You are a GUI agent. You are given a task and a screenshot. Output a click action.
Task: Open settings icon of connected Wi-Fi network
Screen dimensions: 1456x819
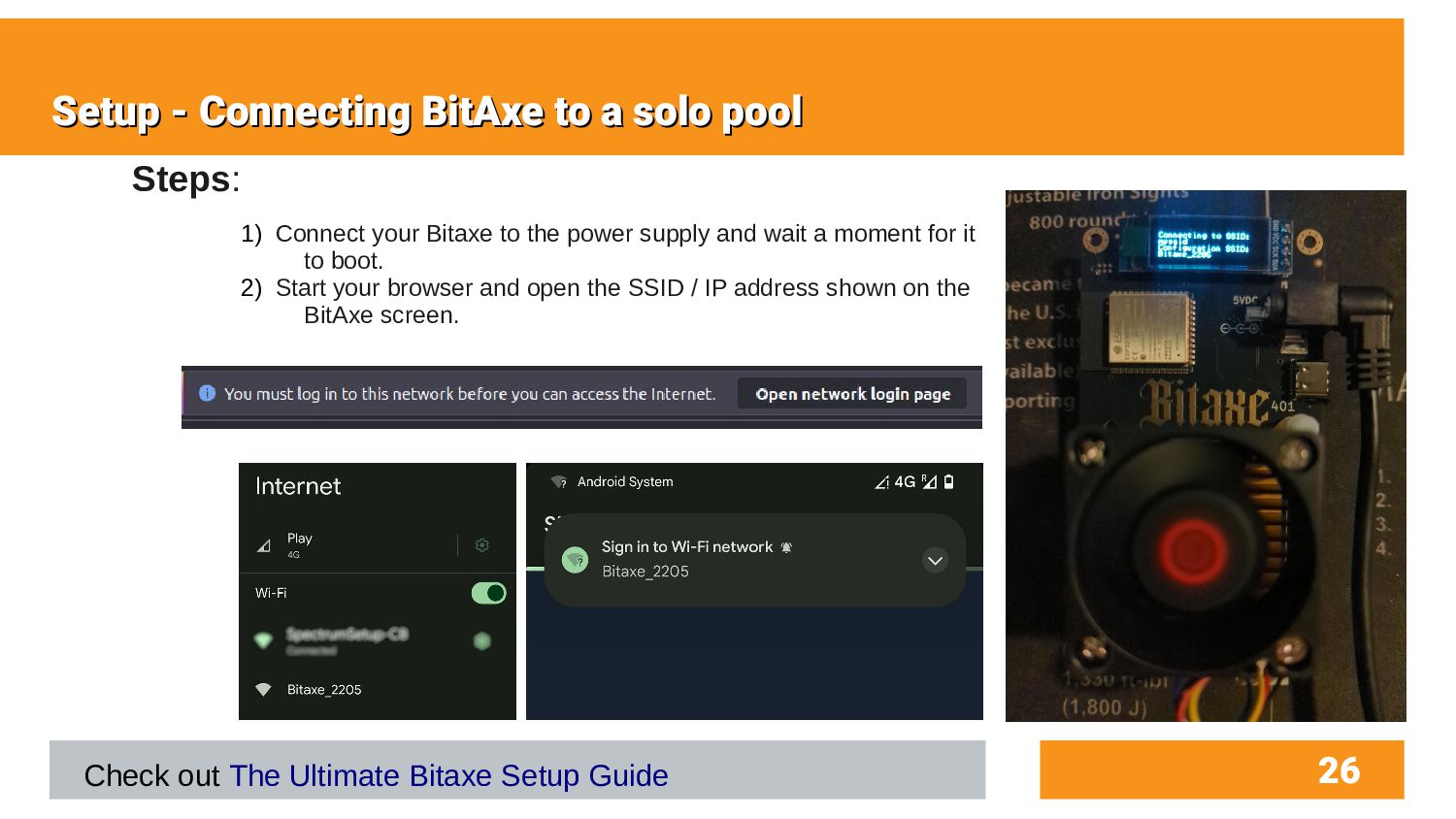481,640
